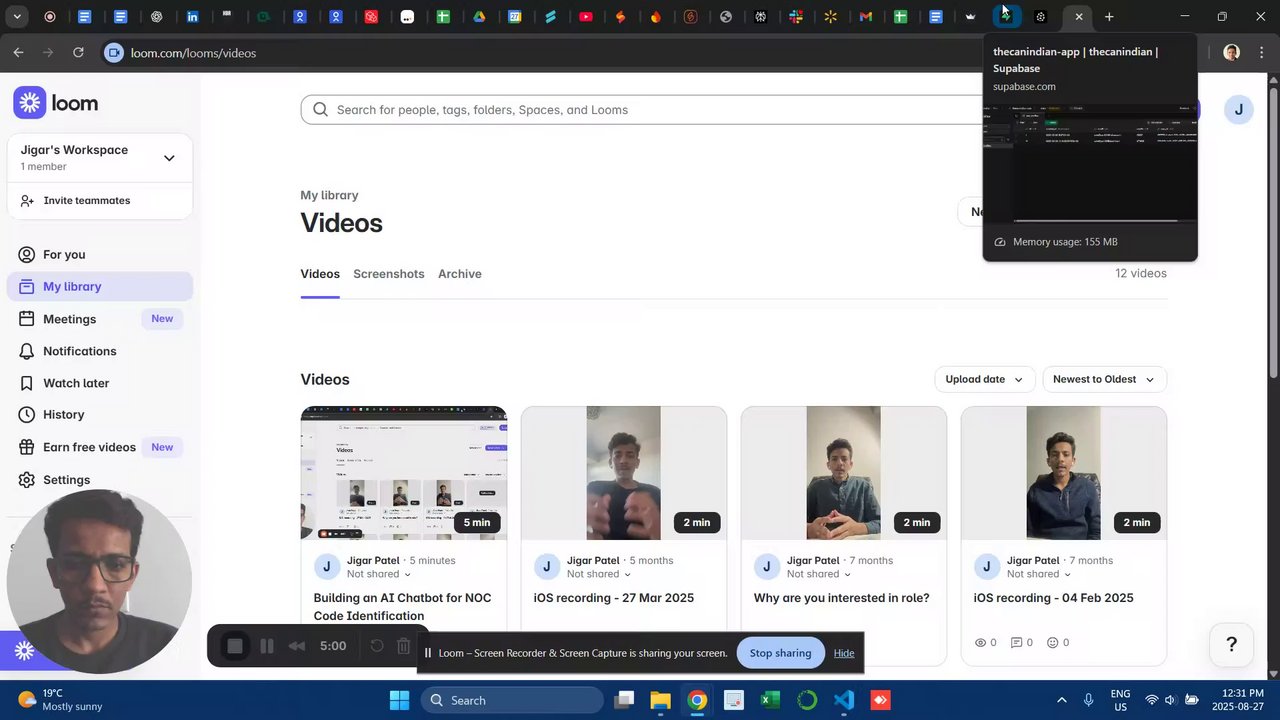Switch to the Google Drive browser tab
The height and width of the screenshot is (720, 1280).
point(479,16)
